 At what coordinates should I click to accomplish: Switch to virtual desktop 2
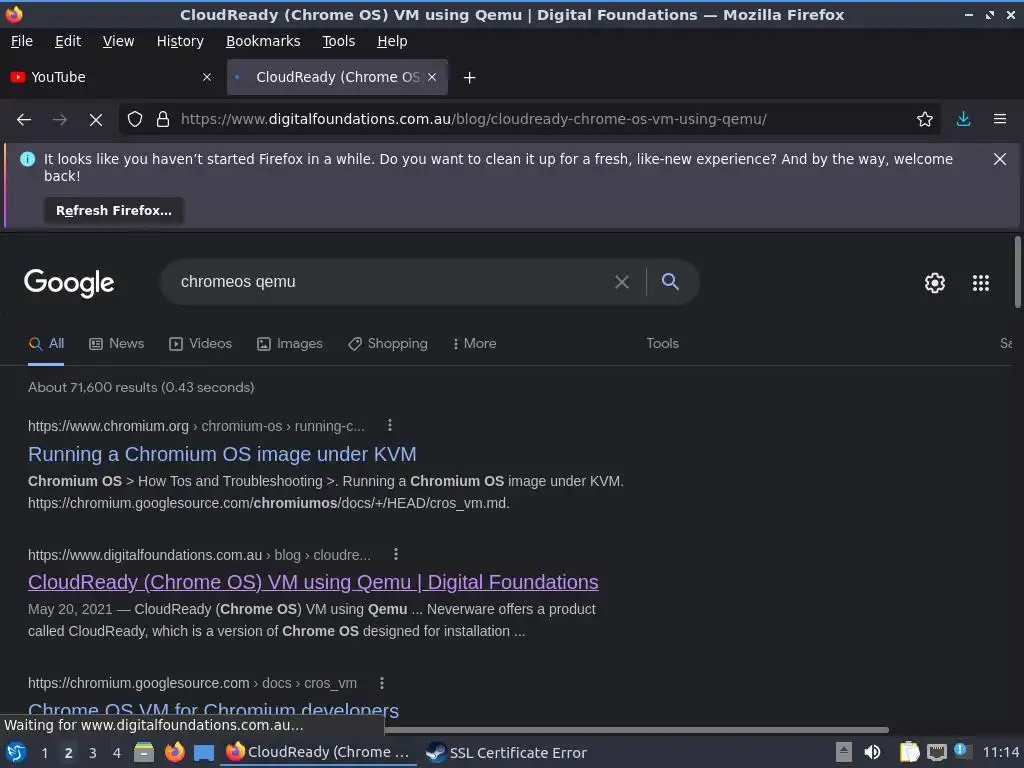[69, 753]
